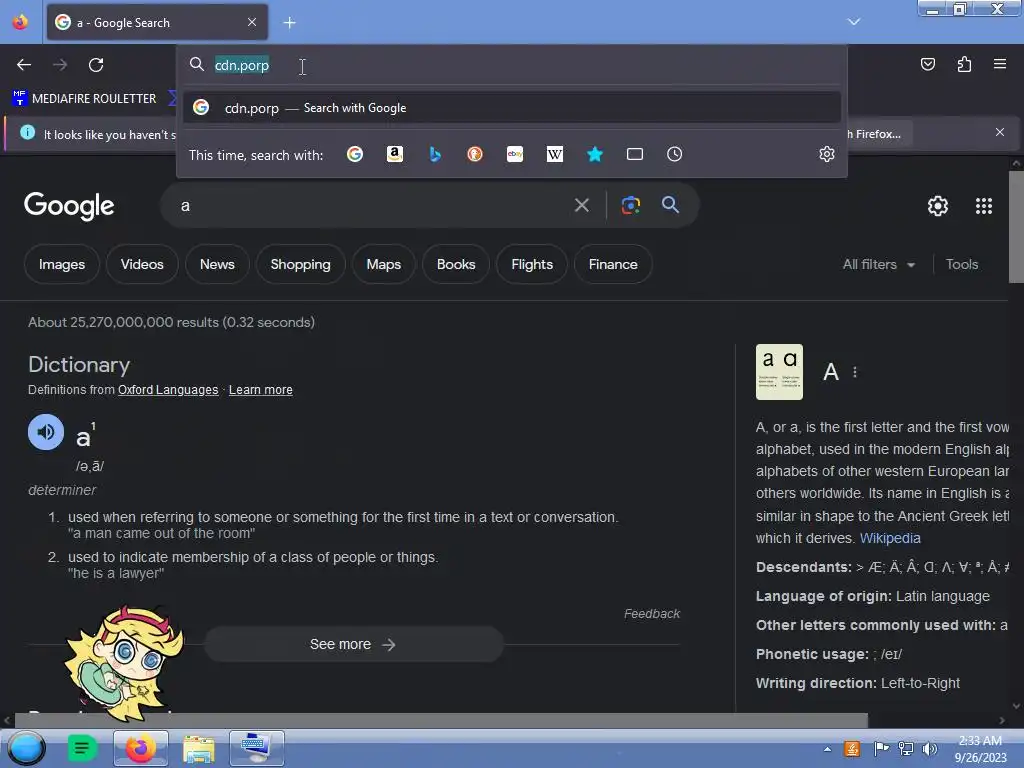The image size is (1024, 768).
Task: List all tabs with the chevron button
Action: pyautogui.click(x=854, y=22)
